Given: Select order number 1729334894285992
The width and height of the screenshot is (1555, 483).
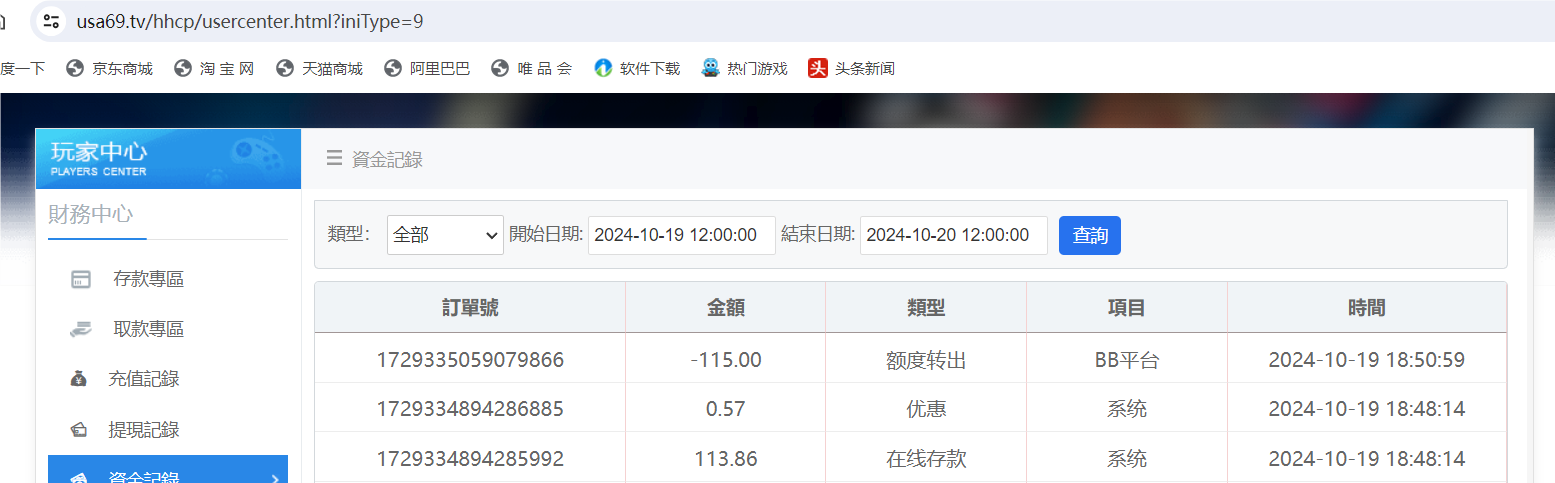Looking at the screenshot, I should (470, 459).
